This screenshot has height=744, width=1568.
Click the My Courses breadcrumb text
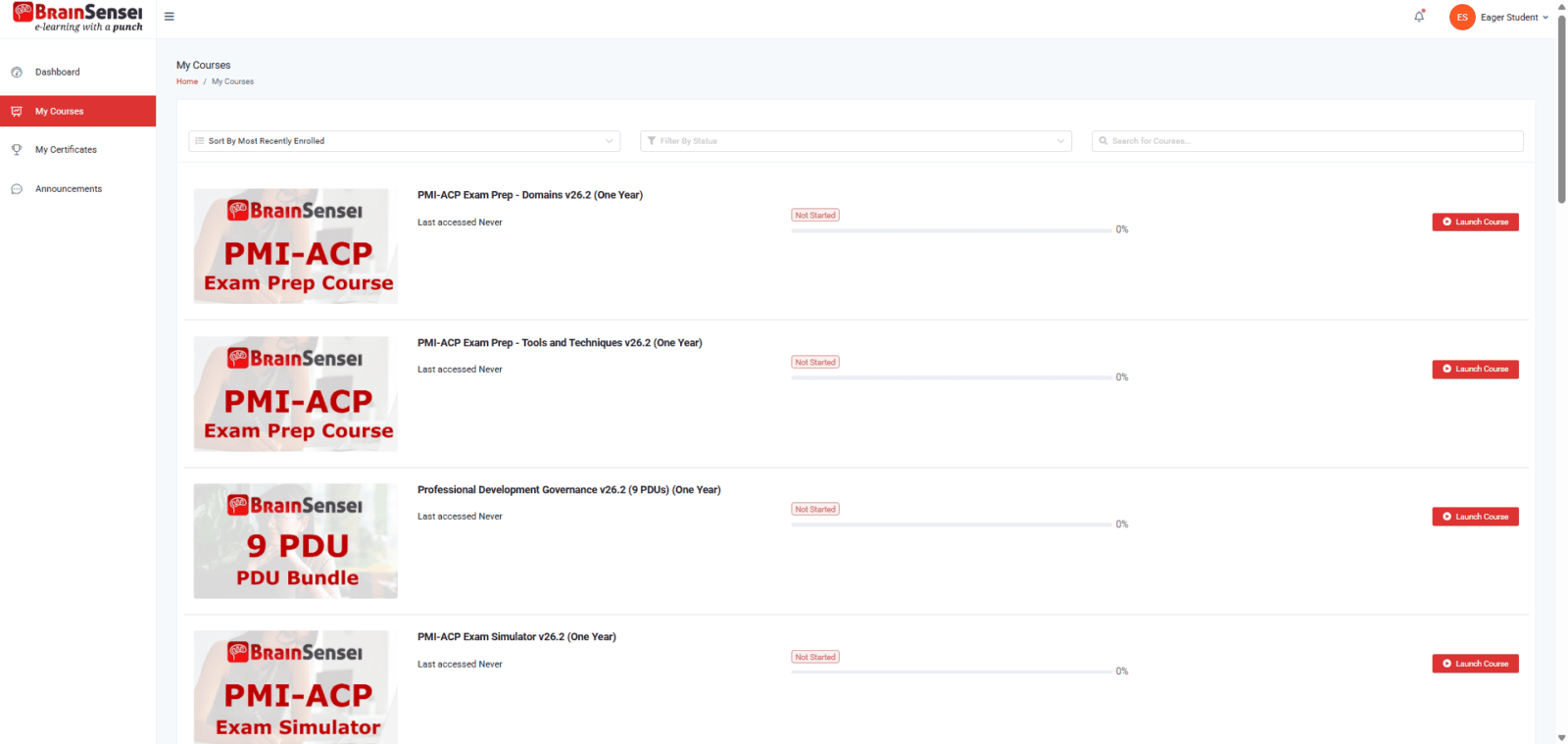click(232, 81)
